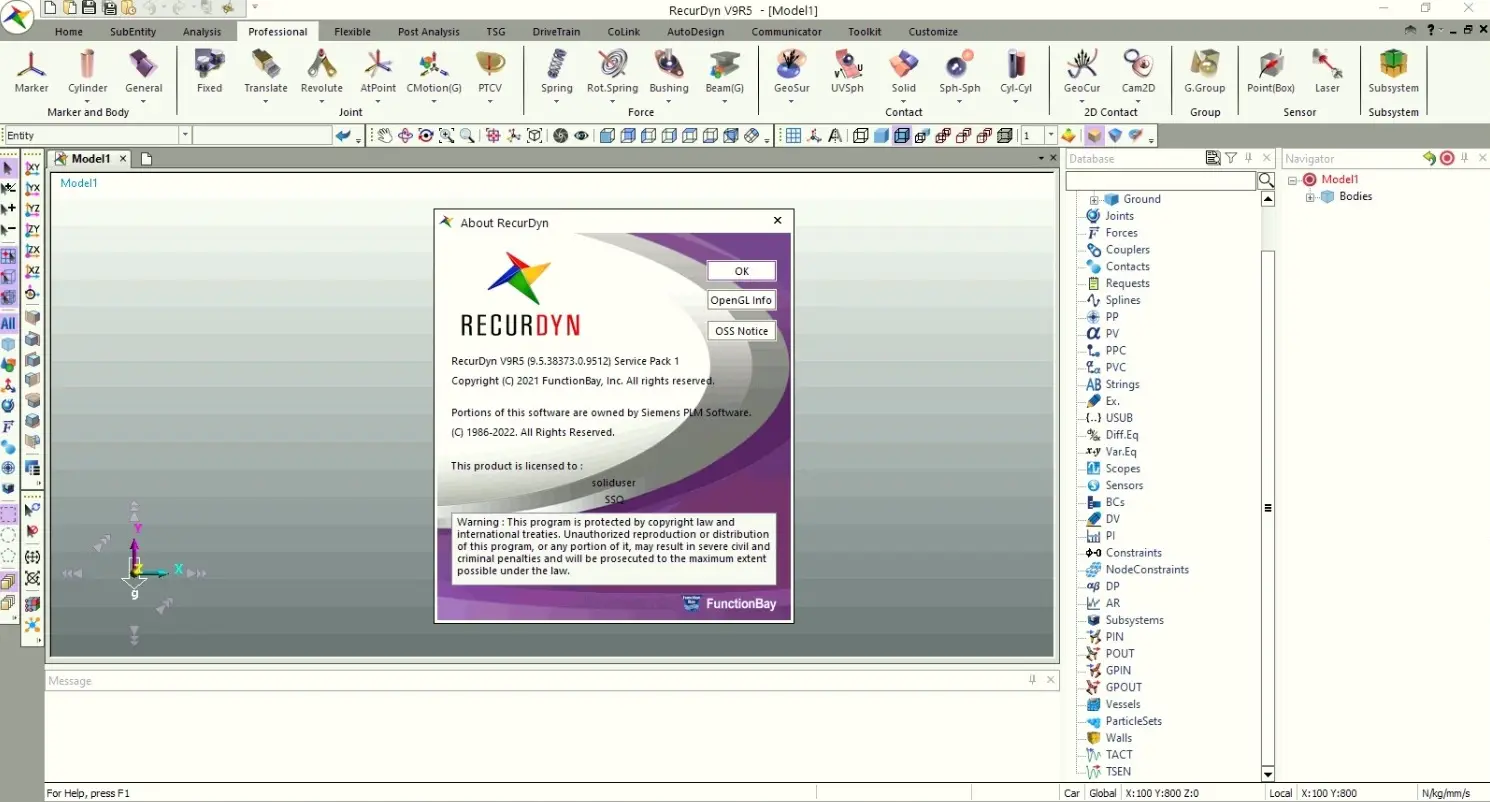
Task: Click the command input field in toolbar
Action: [x=262, y=135]
